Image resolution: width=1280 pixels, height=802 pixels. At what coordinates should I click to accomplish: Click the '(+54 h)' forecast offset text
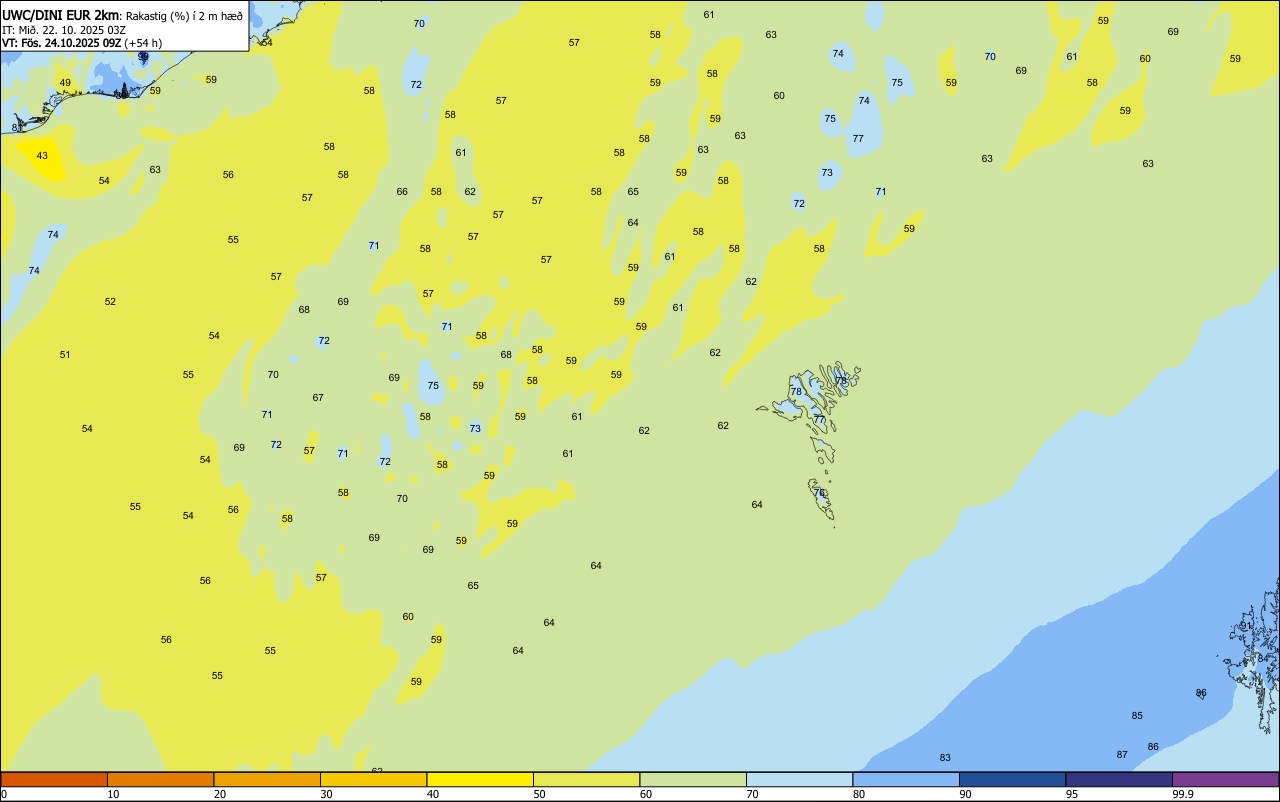click(143, 43)
